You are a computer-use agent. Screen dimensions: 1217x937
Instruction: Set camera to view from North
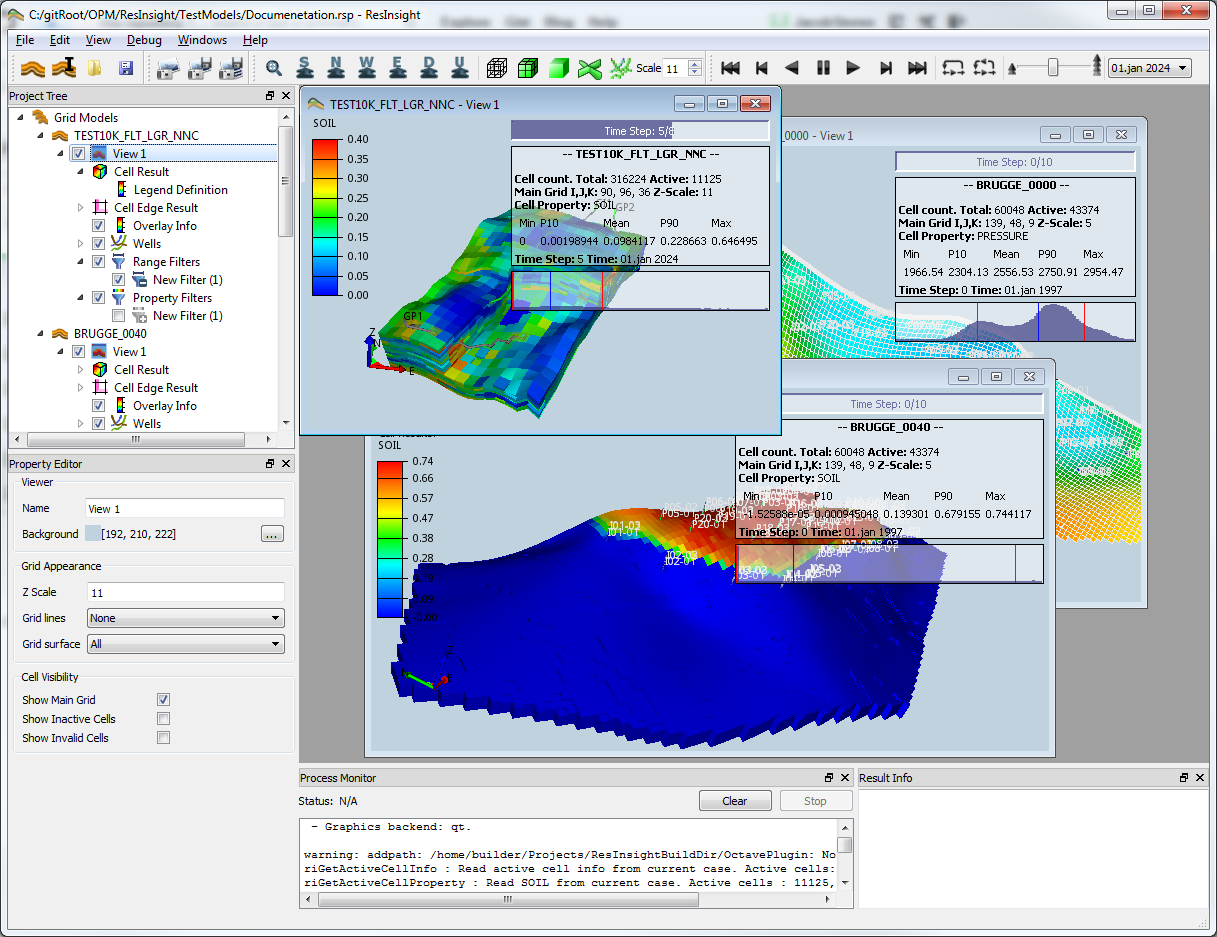coord(336,68)
